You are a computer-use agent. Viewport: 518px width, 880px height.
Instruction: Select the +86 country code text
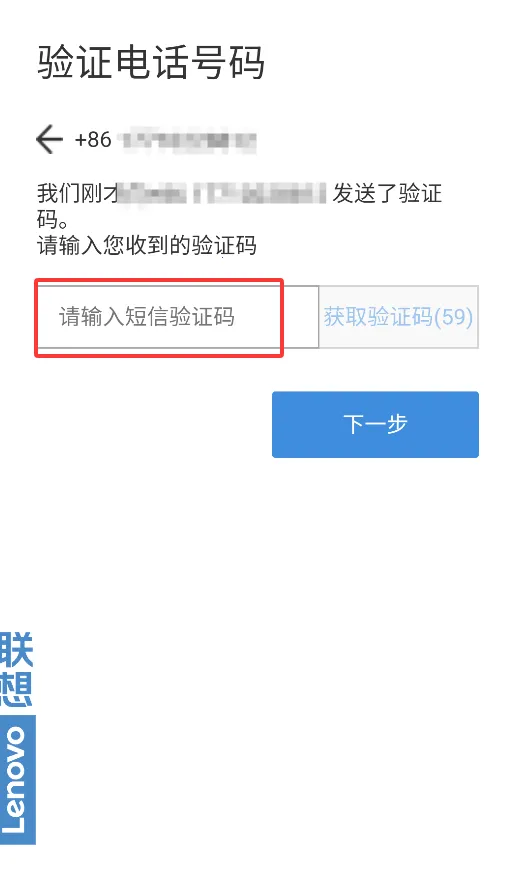click(x=93, y=139)
